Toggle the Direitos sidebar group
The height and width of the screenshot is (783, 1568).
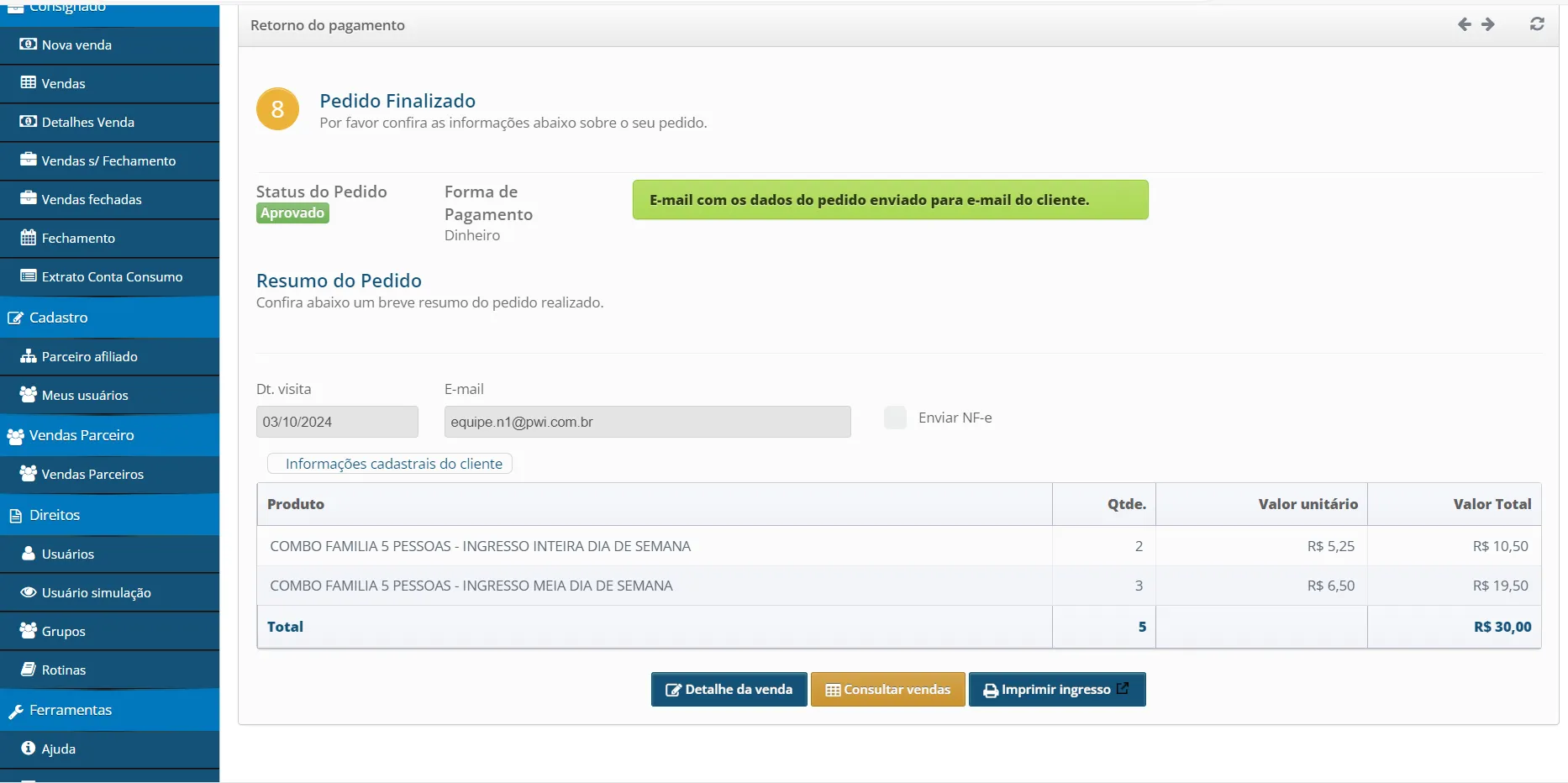coord(55,515)
